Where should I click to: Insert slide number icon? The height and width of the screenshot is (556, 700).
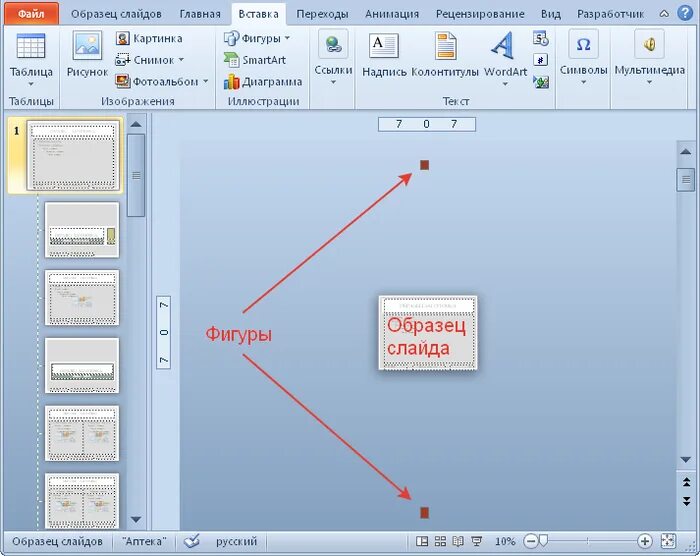[541, 60]
